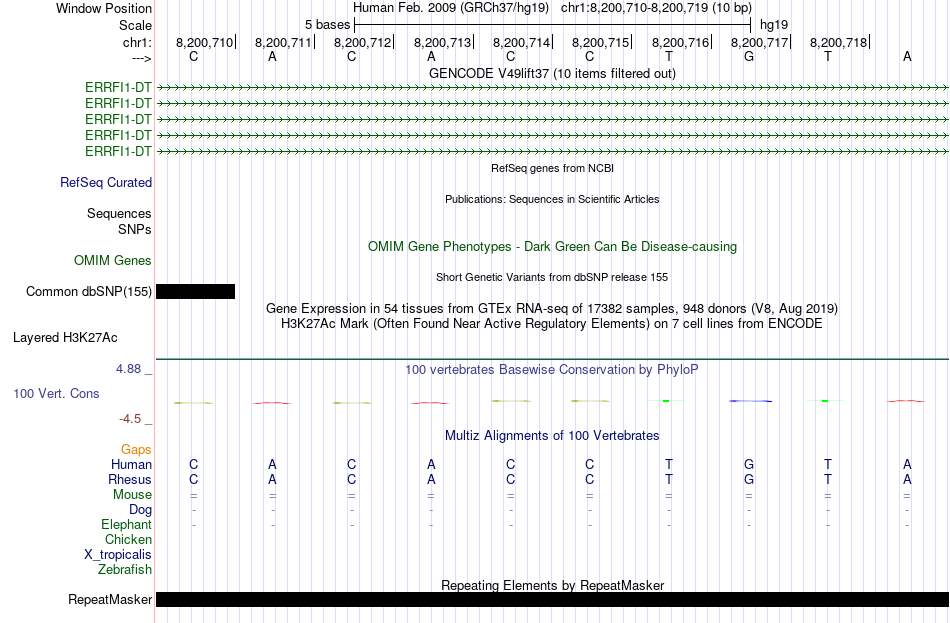Click the Elephant species label

coord(127,525)
